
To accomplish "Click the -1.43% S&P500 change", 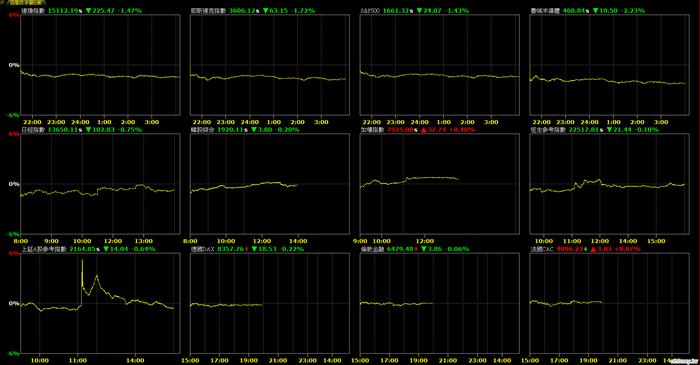I will [x=457, y=10].
